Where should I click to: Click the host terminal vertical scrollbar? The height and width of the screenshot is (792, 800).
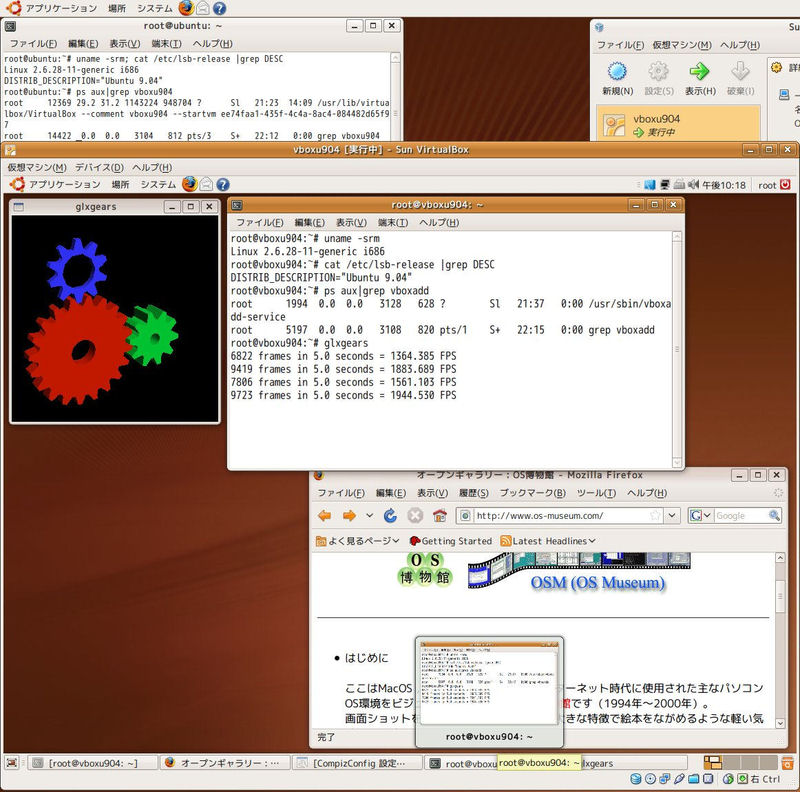(395, 96)
